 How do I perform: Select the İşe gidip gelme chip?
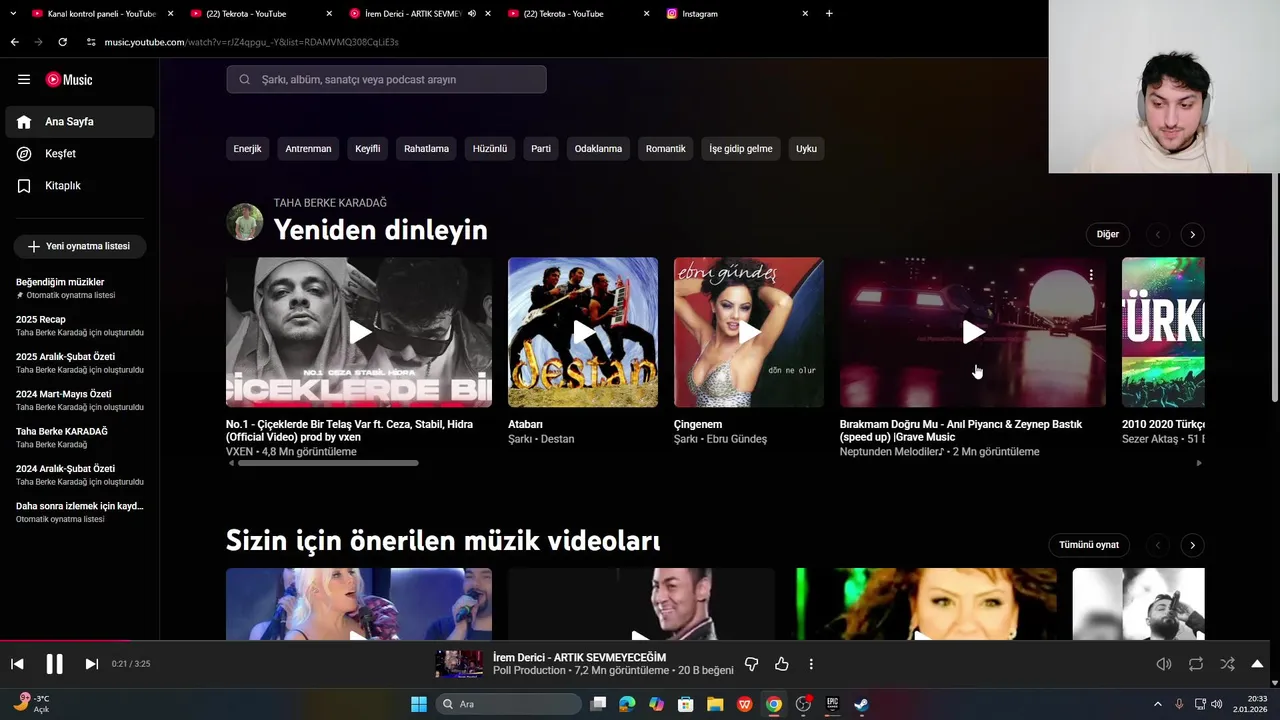click(x=741, y=148)
